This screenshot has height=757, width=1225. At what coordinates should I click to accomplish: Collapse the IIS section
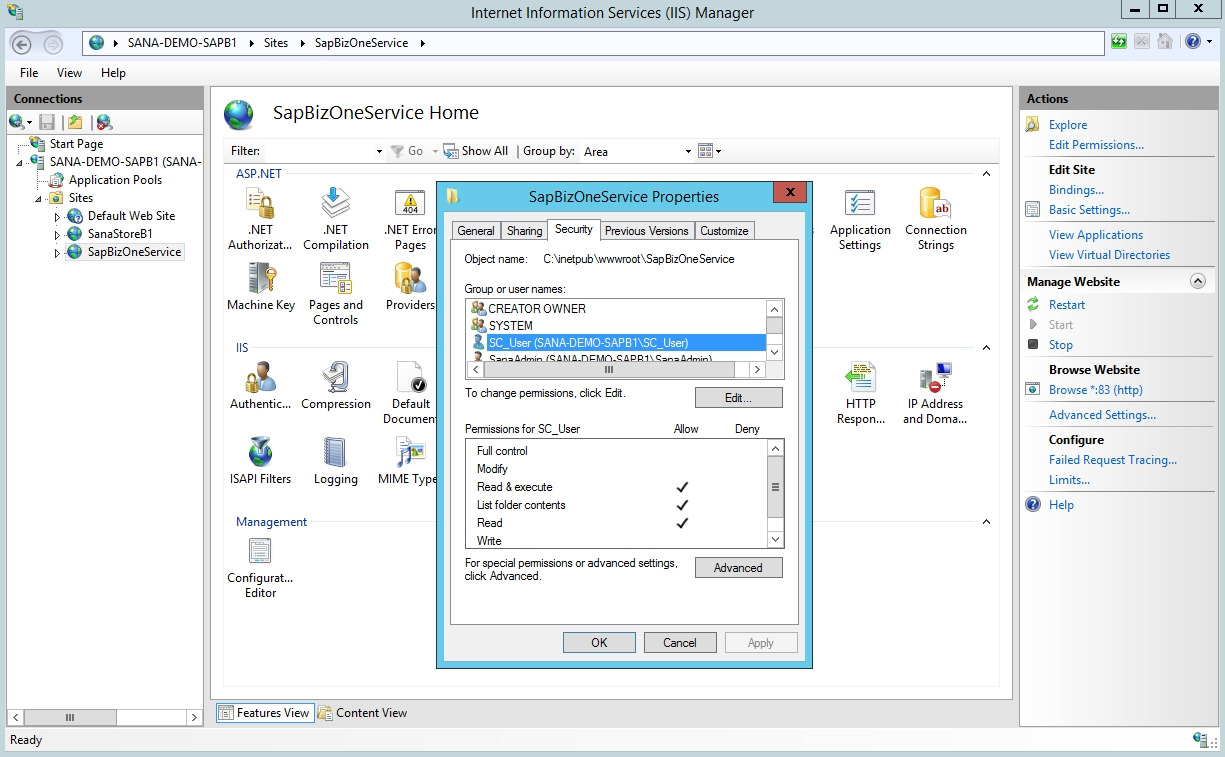point(986,348)
